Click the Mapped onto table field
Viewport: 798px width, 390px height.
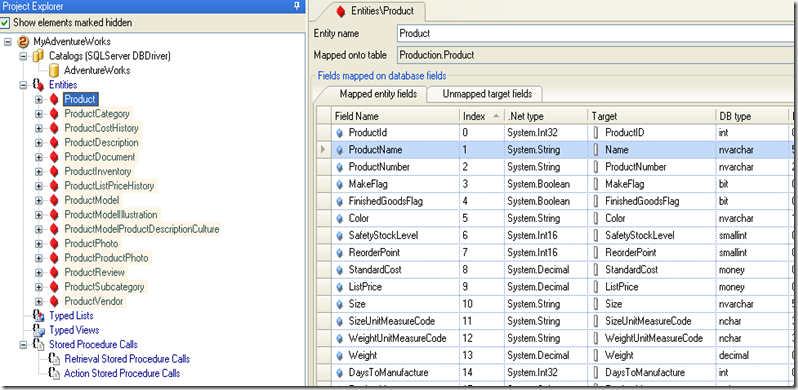pyautogui.click(x=596, y=55)
